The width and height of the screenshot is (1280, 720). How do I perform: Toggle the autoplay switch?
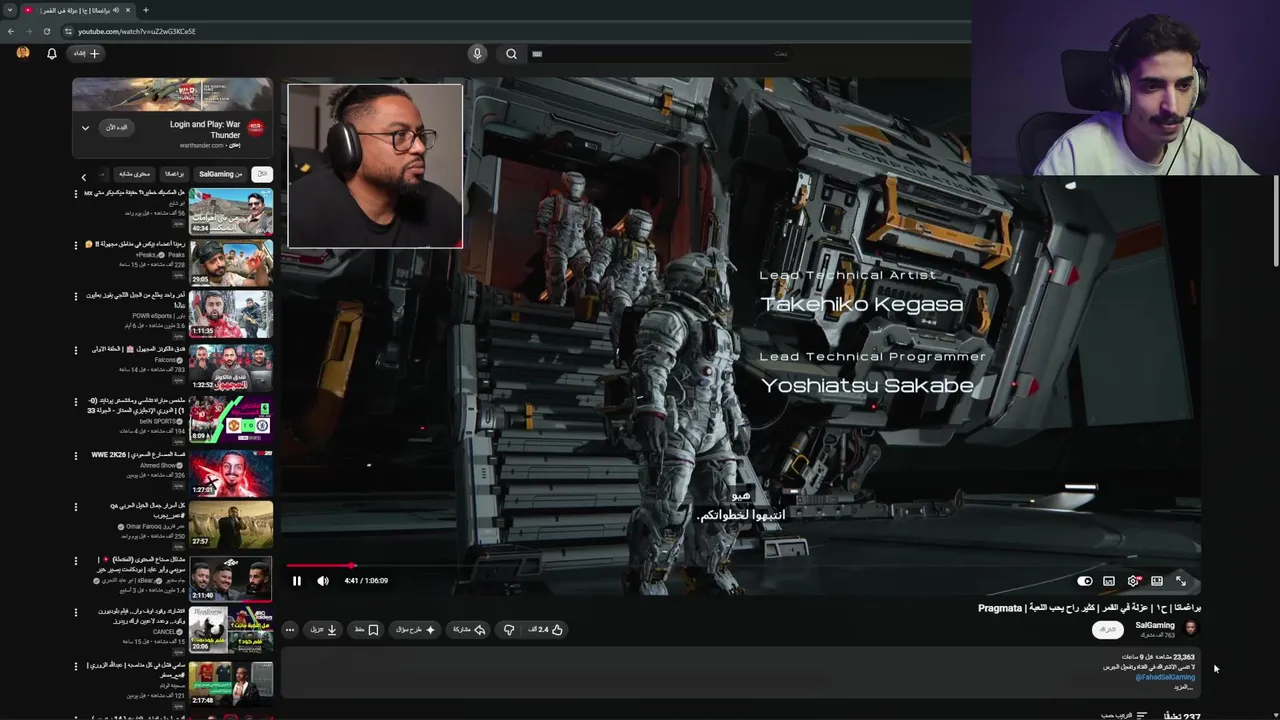[1085, 581]
